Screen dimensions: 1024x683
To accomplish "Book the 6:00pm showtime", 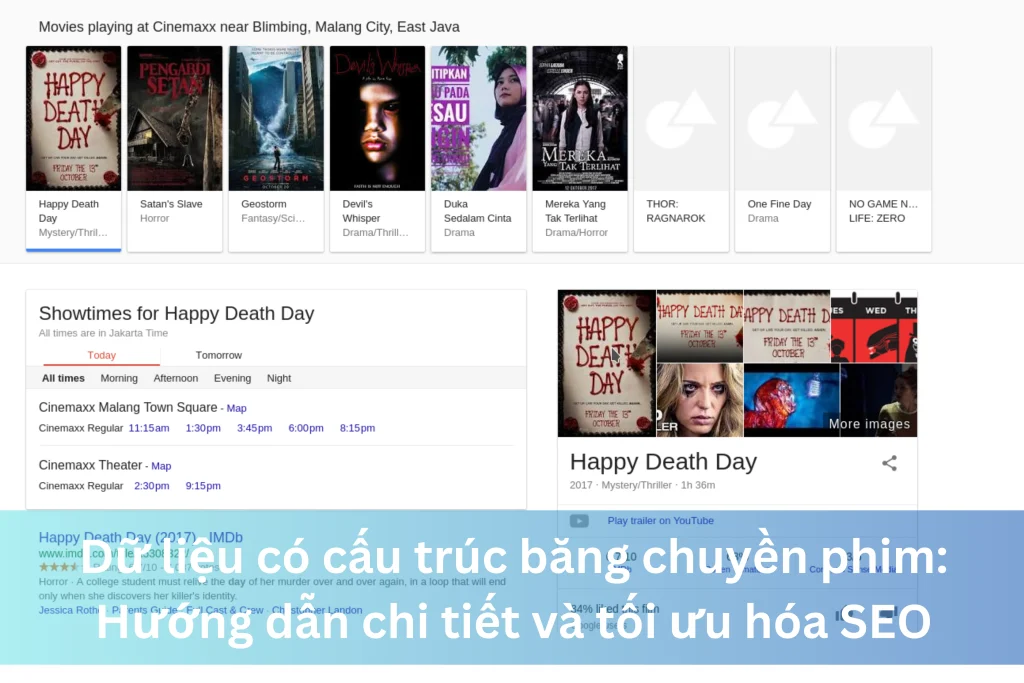I will (306, 428).
